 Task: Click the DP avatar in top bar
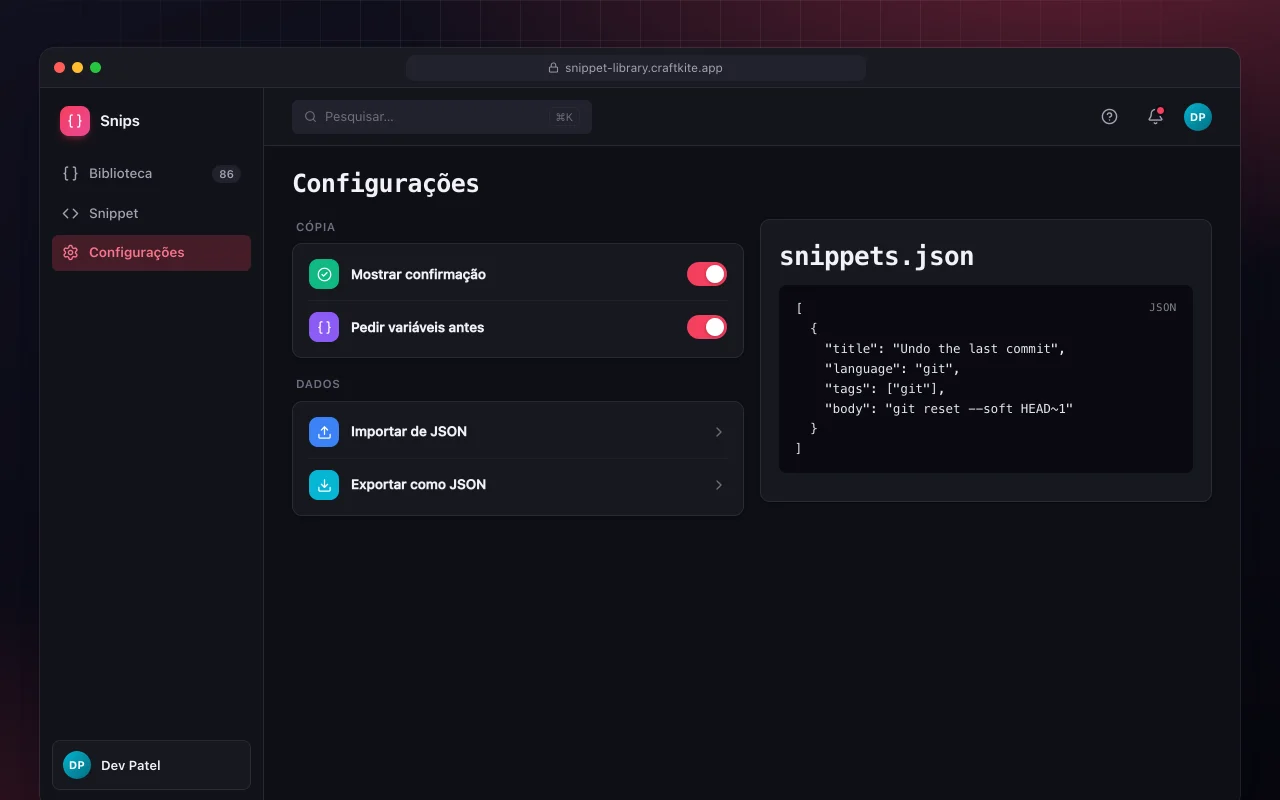1198,117
